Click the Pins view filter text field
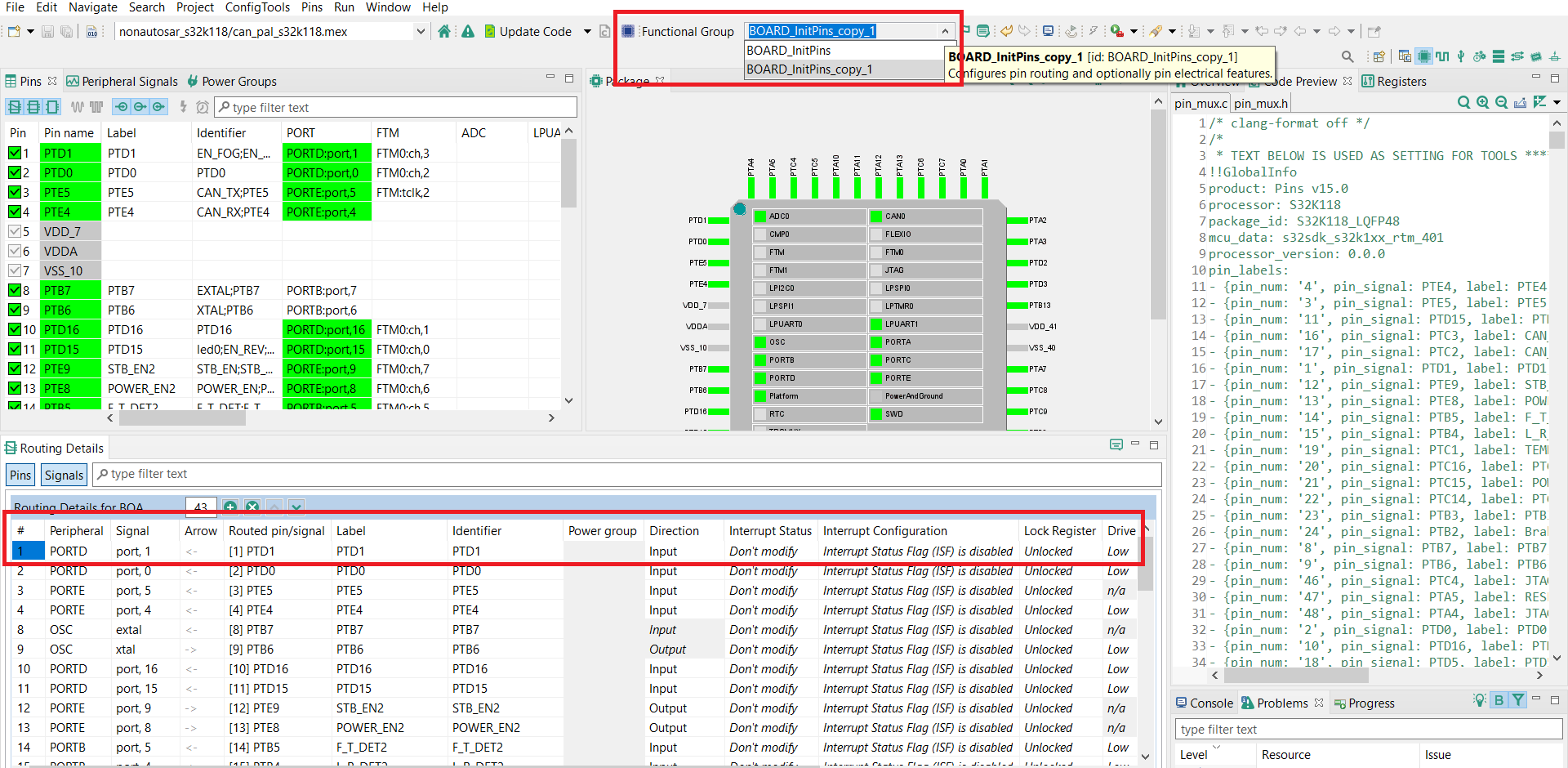 pos(396,107)
